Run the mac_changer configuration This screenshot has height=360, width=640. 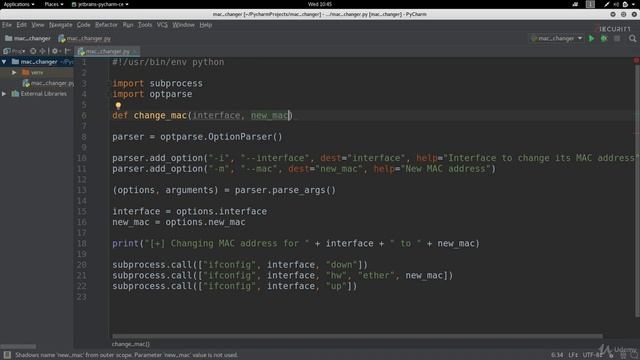[x=591, y=38]
